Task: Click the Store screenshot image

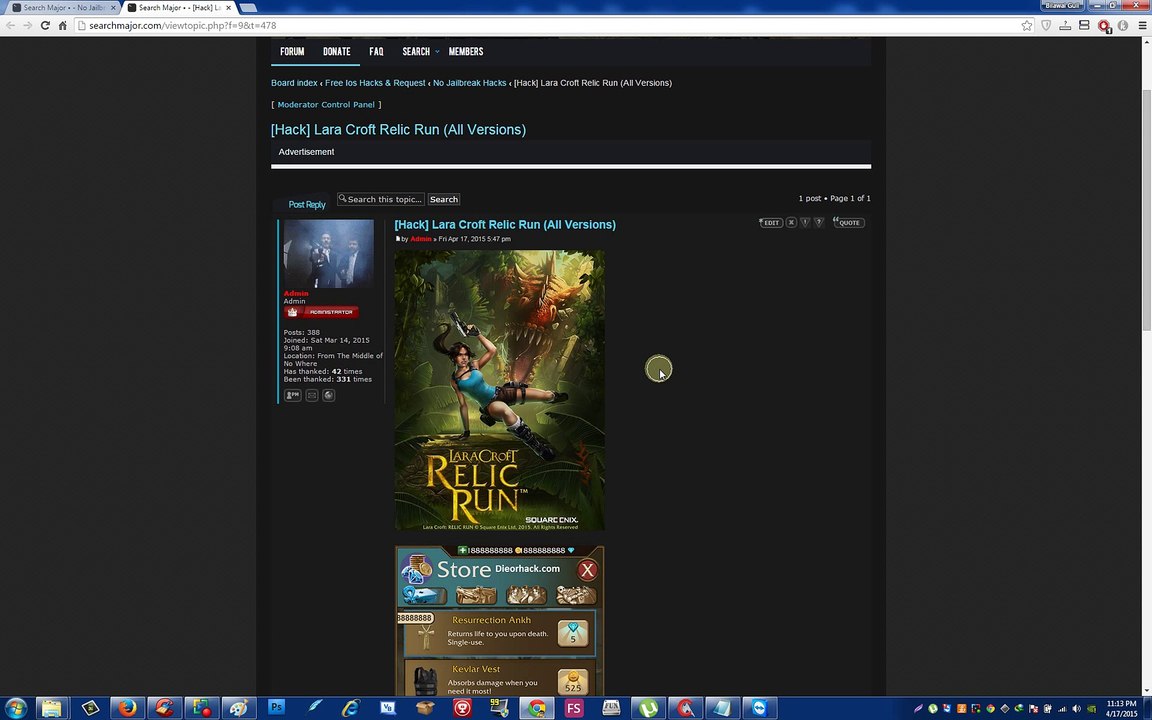Action: click(x=500, y=620)
